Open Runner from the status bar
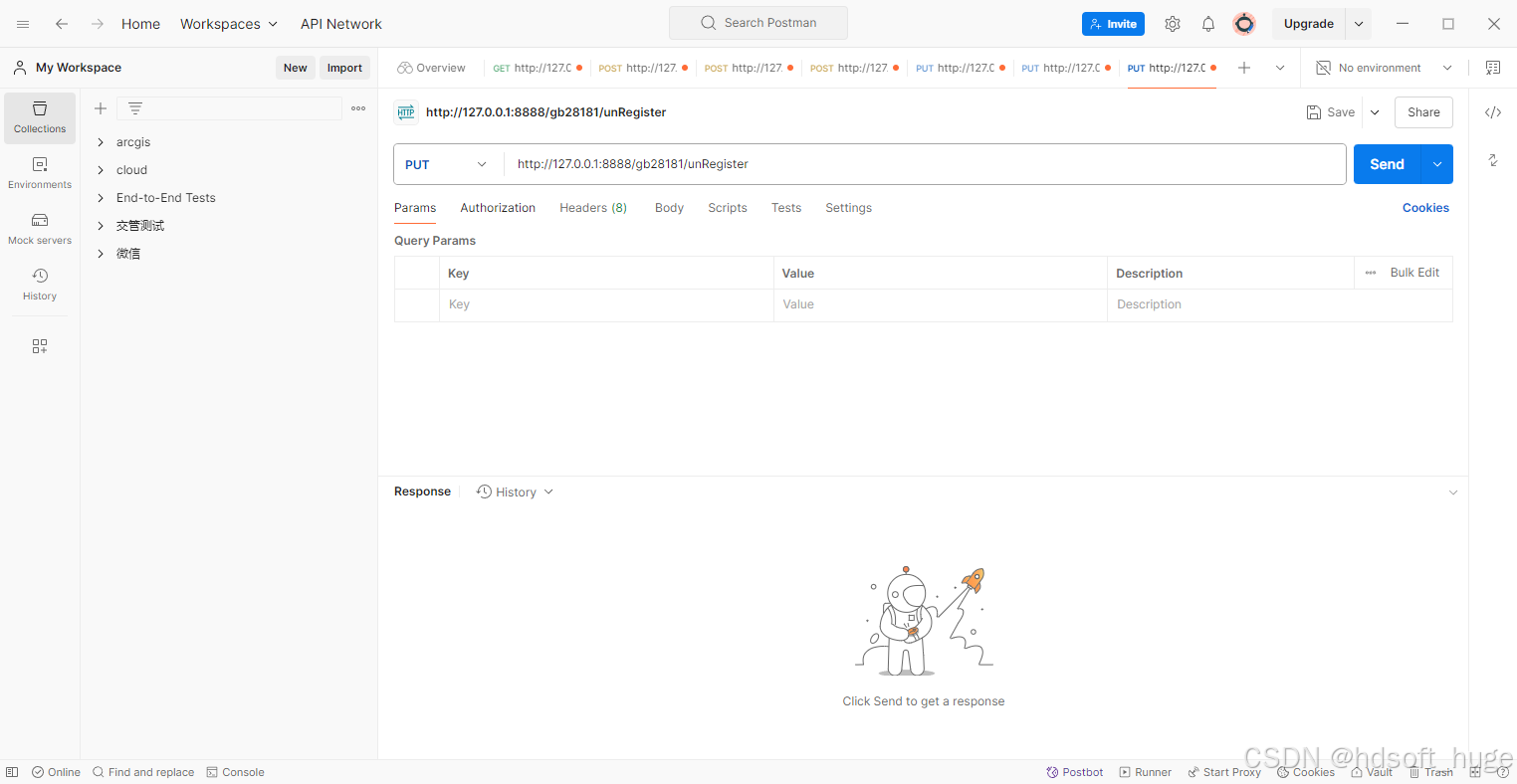The height and width of the screenshot is (784, 1517). tap(1146, 772)
